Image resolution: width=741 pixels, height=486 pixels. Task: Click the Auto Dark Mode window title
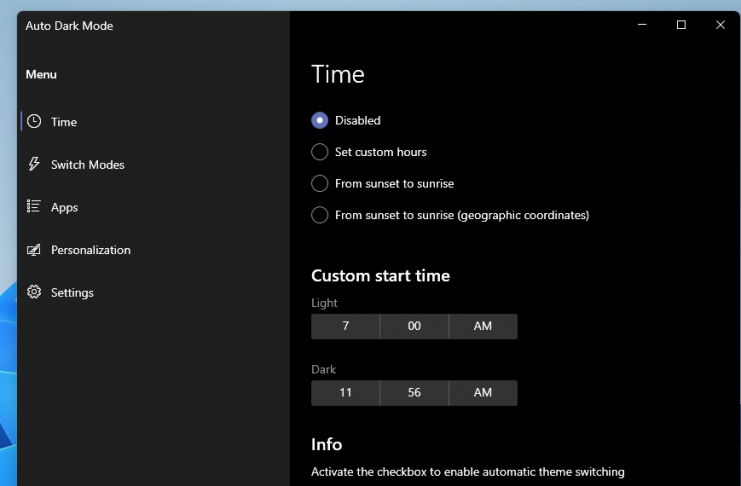69,26
